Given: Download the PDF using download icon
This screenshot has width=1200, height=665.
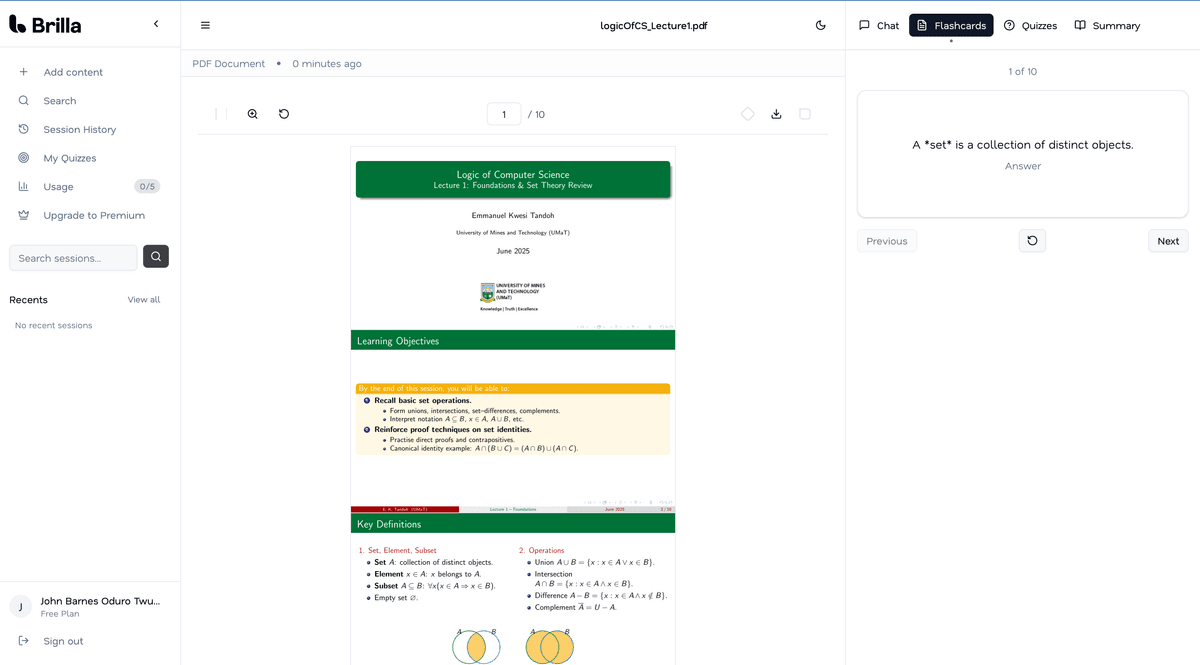Looking at the screenshot, I should [x=776, y=114].
